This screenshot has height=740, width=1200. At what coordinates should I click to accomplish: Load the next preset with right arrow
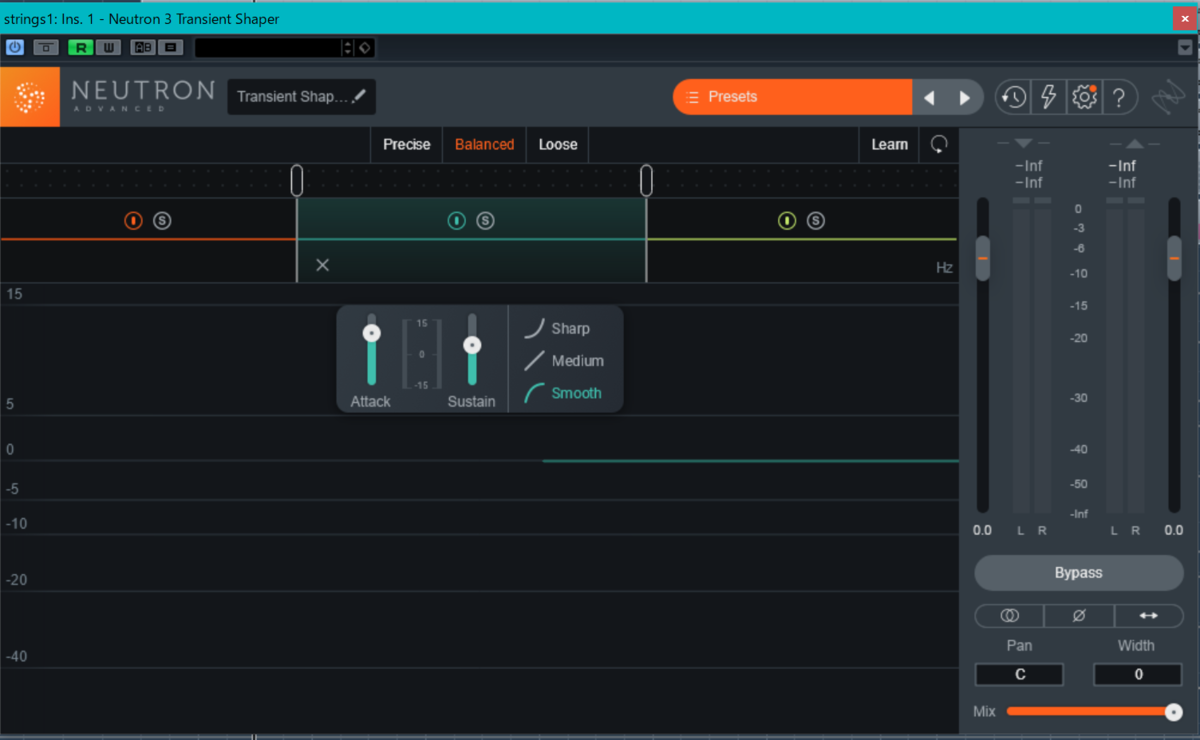tap(965, 97)
